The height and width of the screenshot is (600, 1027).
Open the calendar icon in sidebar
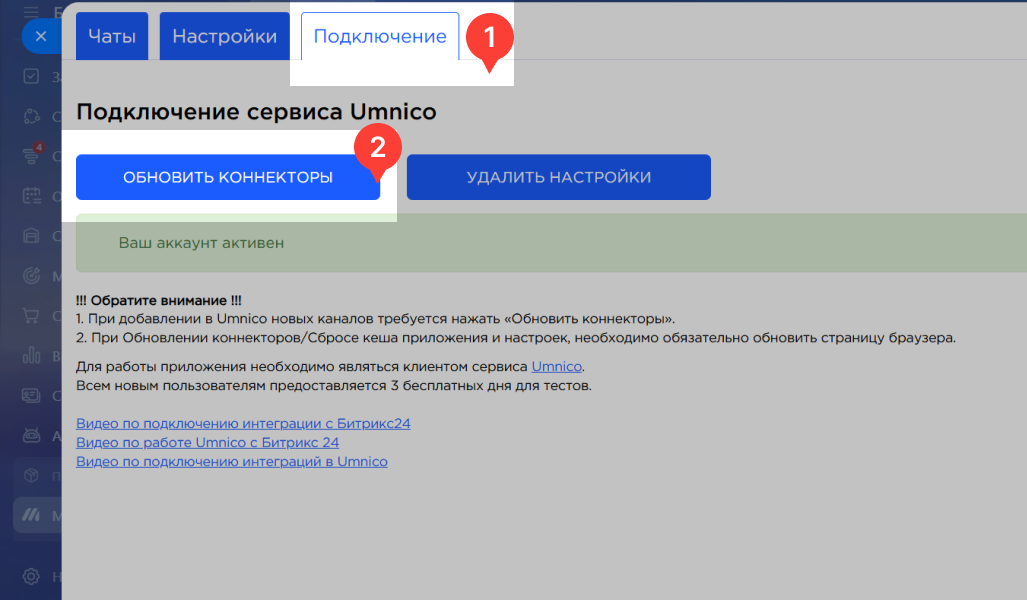tap(32, 196)
